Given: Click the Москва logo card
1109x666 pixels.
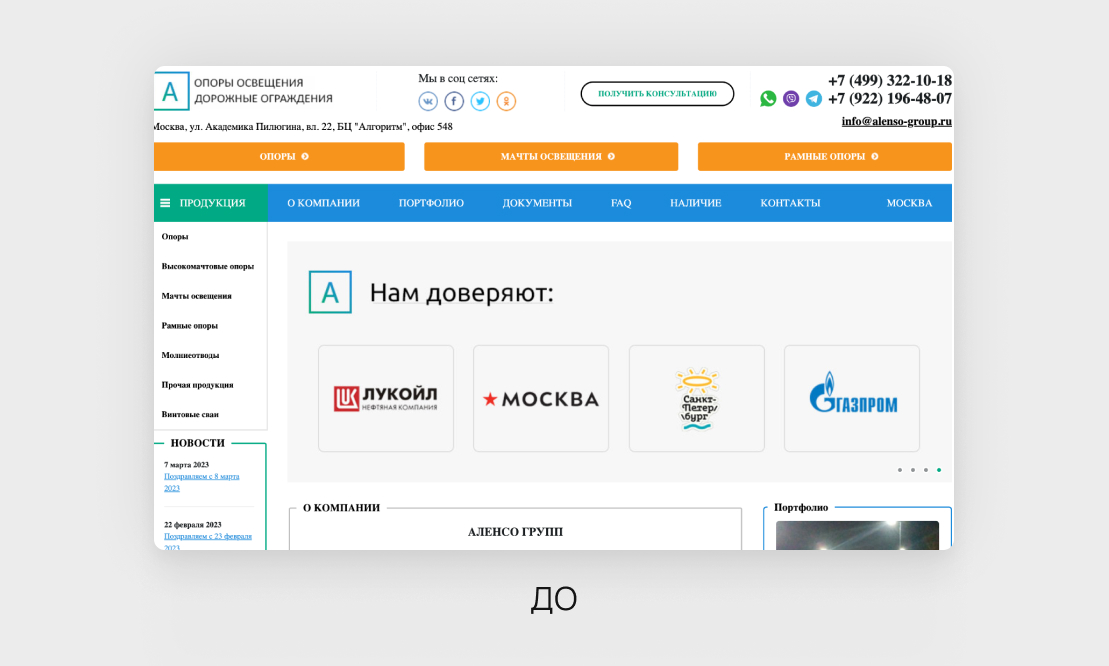Looking at the screenshot, I should tap(541, 398).
